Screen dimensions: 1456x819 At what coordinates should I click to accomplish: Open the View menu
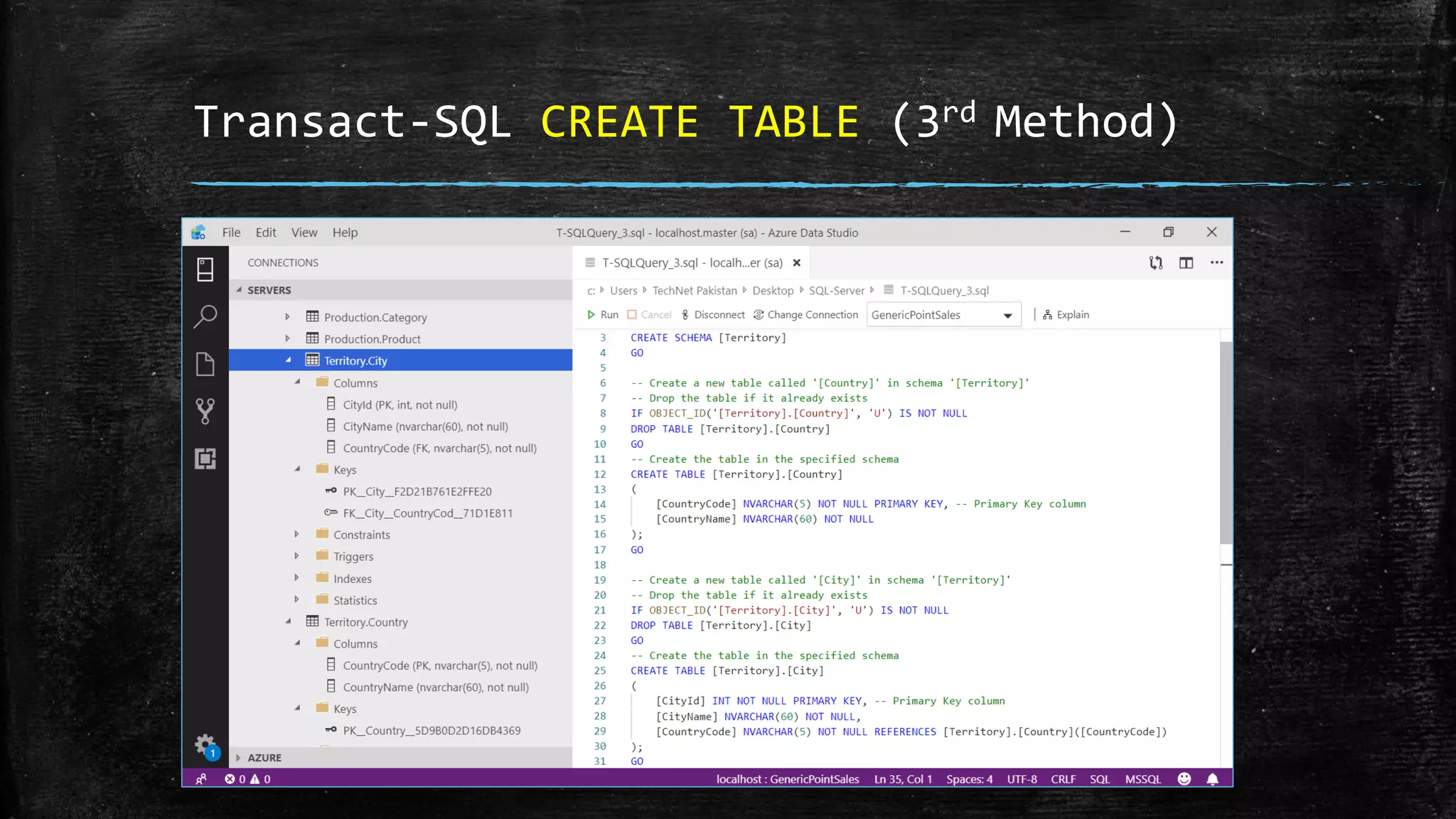304,232
